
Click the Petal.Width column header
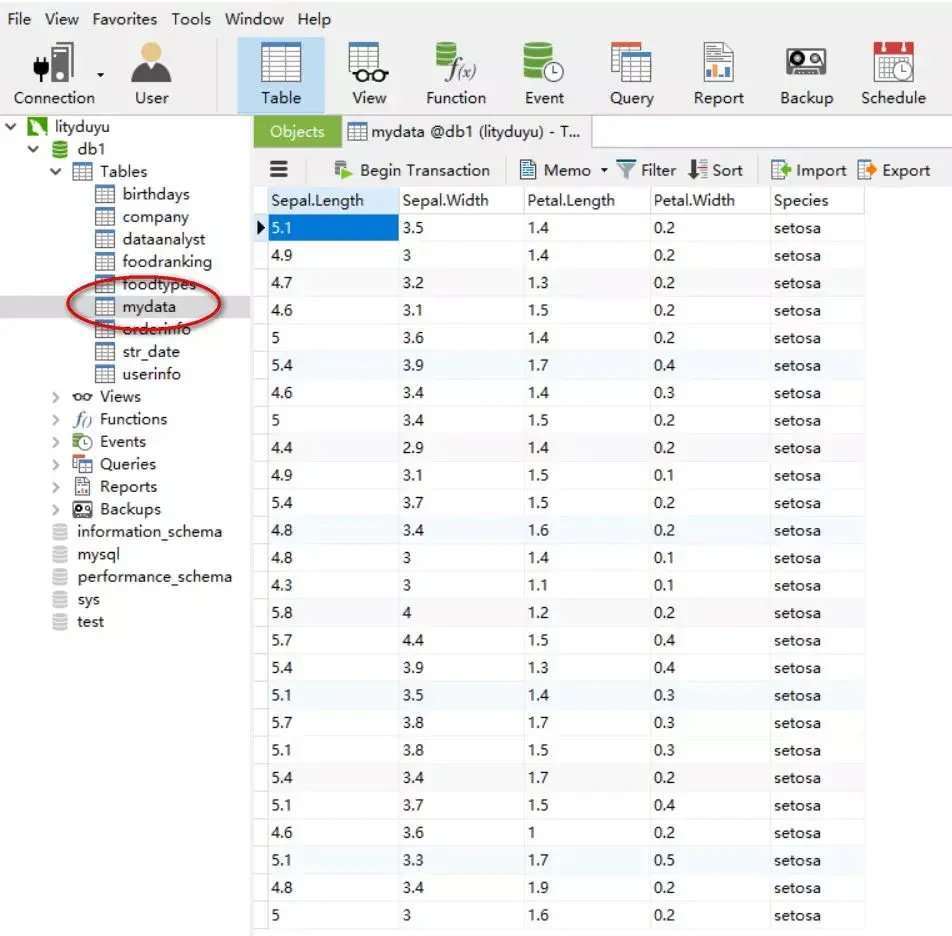coord(710,200)
